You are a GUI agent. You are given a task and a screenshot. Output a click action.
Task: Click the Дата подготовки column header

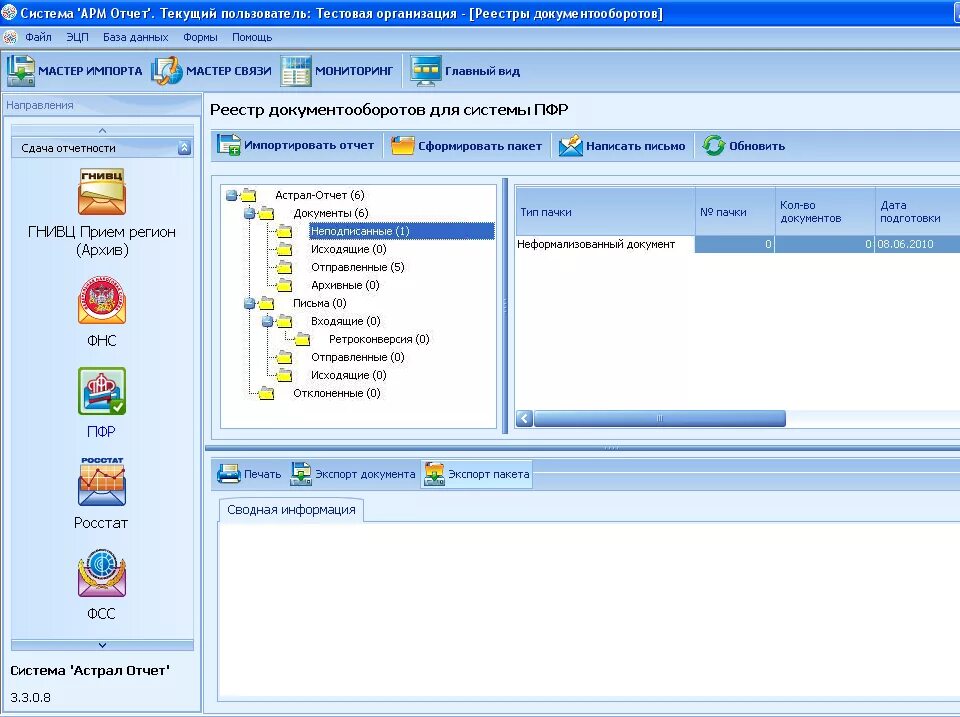coord(918,212)
